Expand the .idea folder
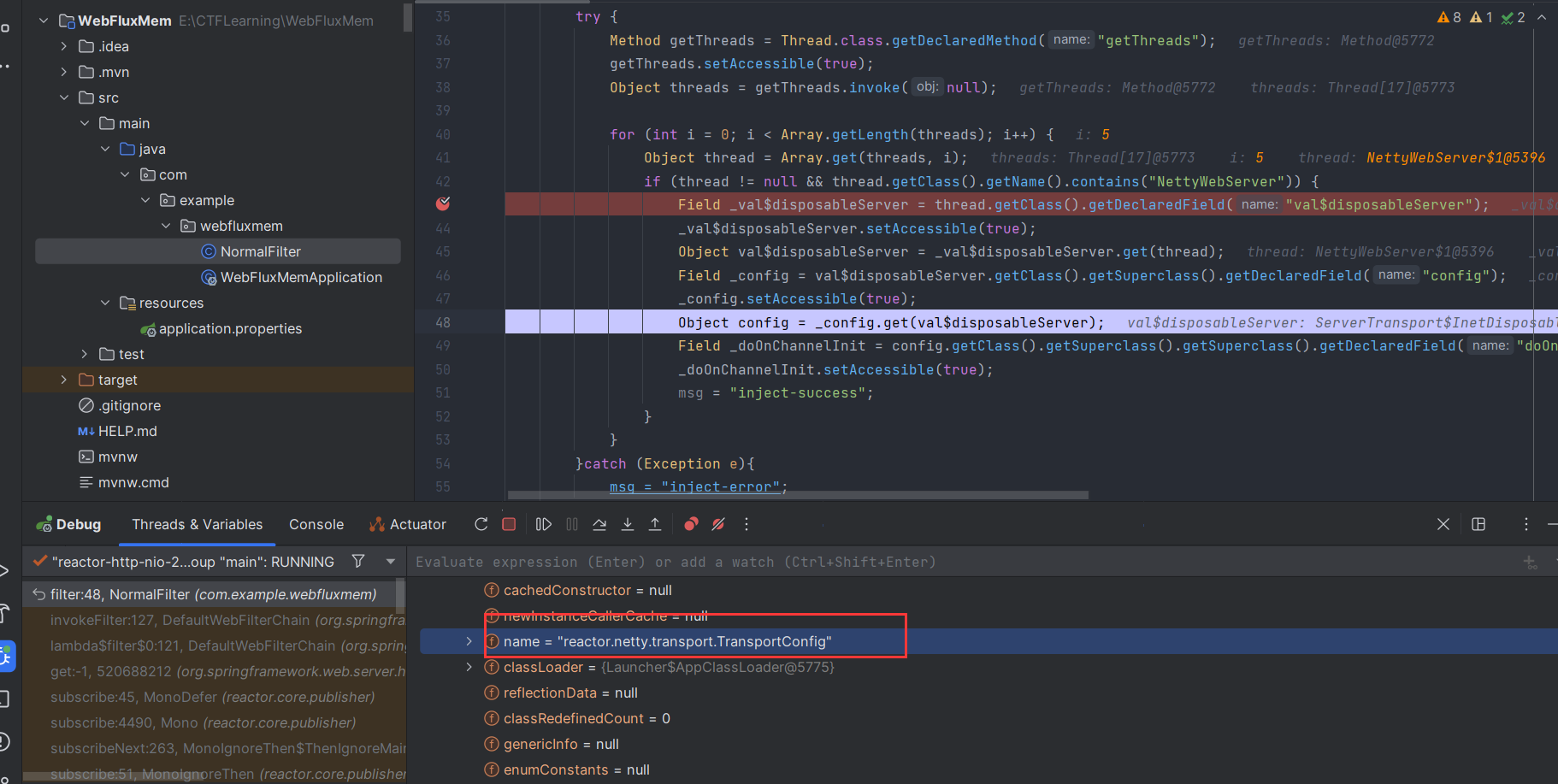Viewport: 1558px width, 784px height. pyautogui.click(x=64, y=46)
